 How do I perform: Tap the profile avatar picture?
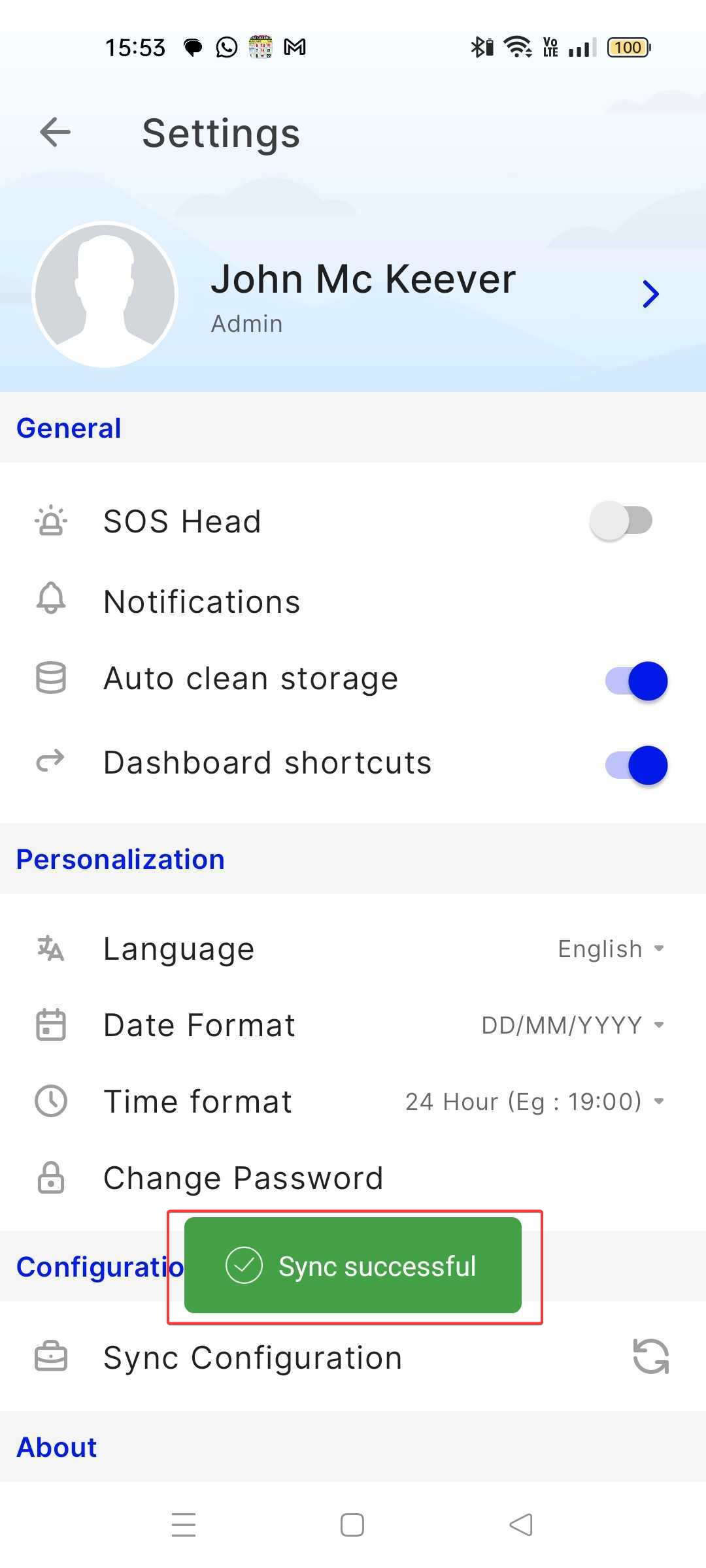coord(105,295)
